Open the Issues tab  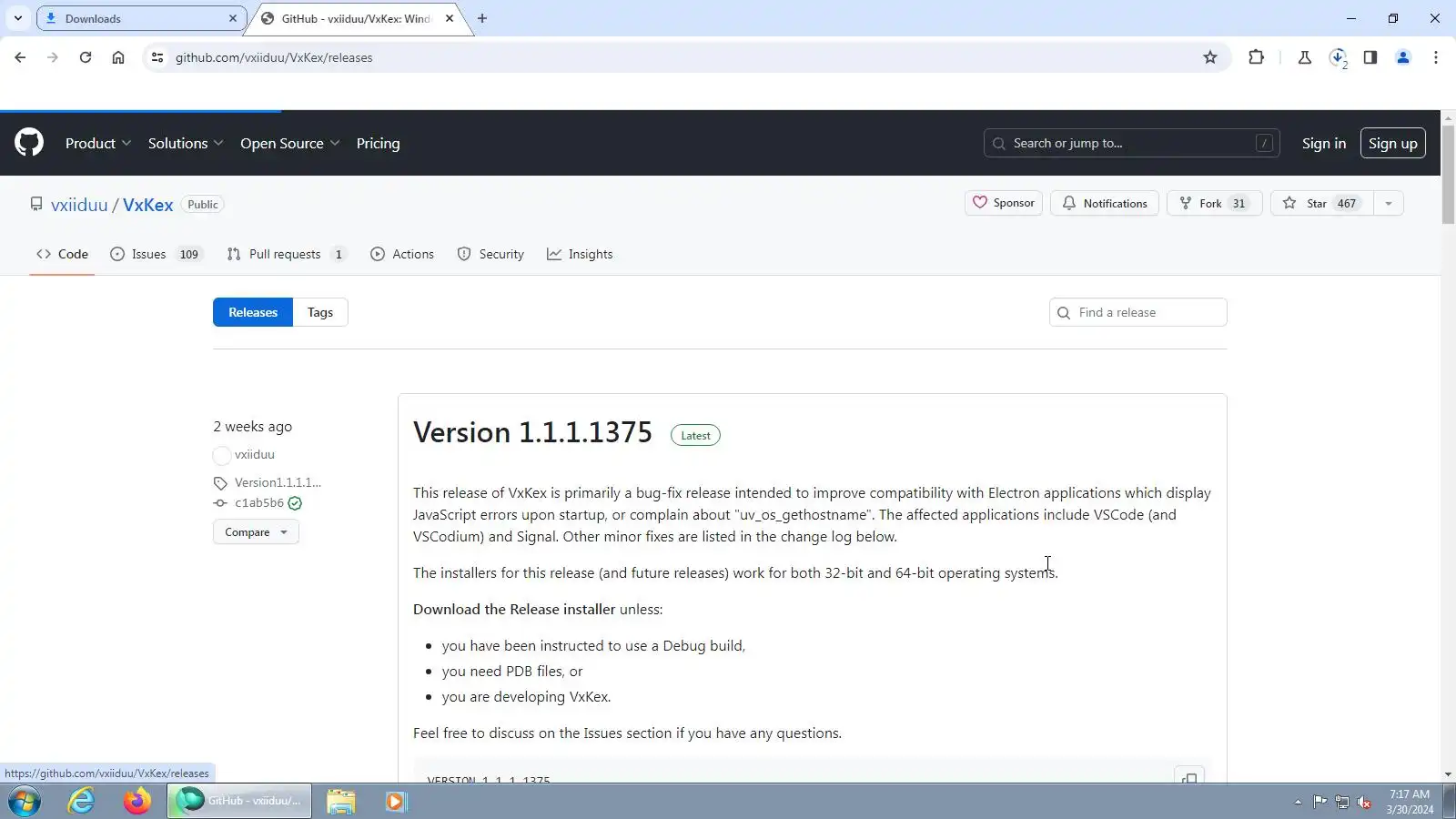tap(157, 255)
